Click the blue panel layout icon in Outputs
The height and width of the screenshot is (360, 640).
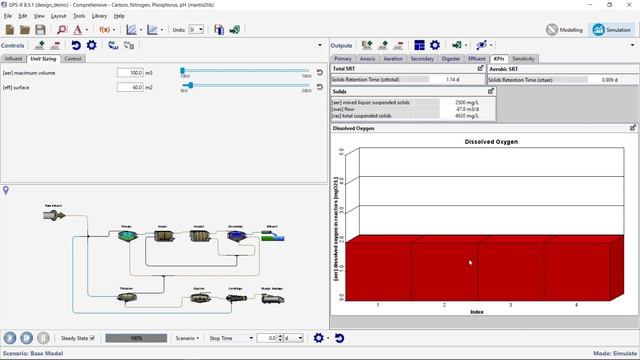pyautogui.click(x=419, y=45)
